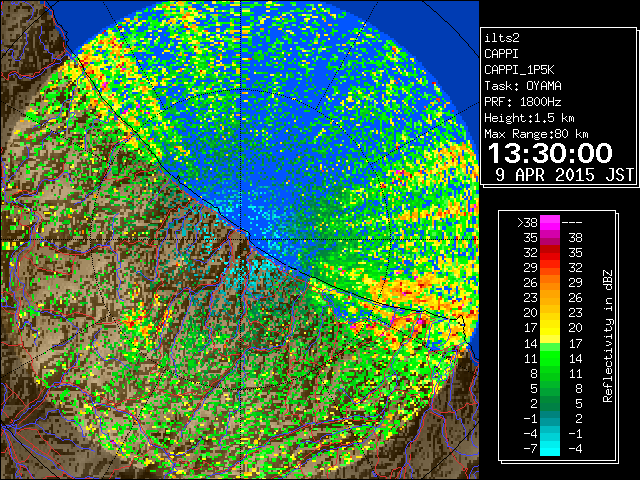Click the 'CAPPI_1P5K' text

519,70
